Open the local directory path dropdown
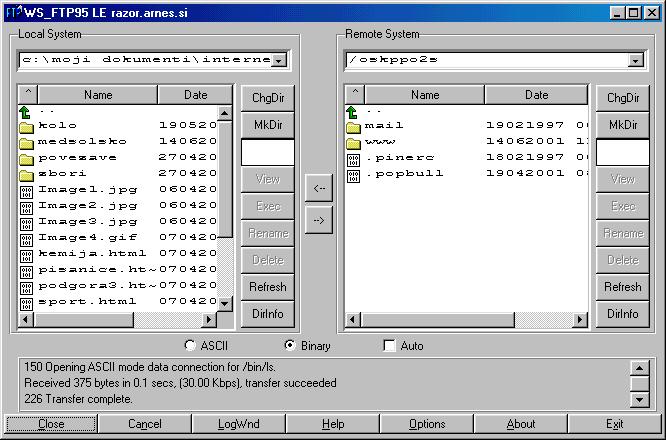This screenshot has width=666, height=440. point(279,60)
